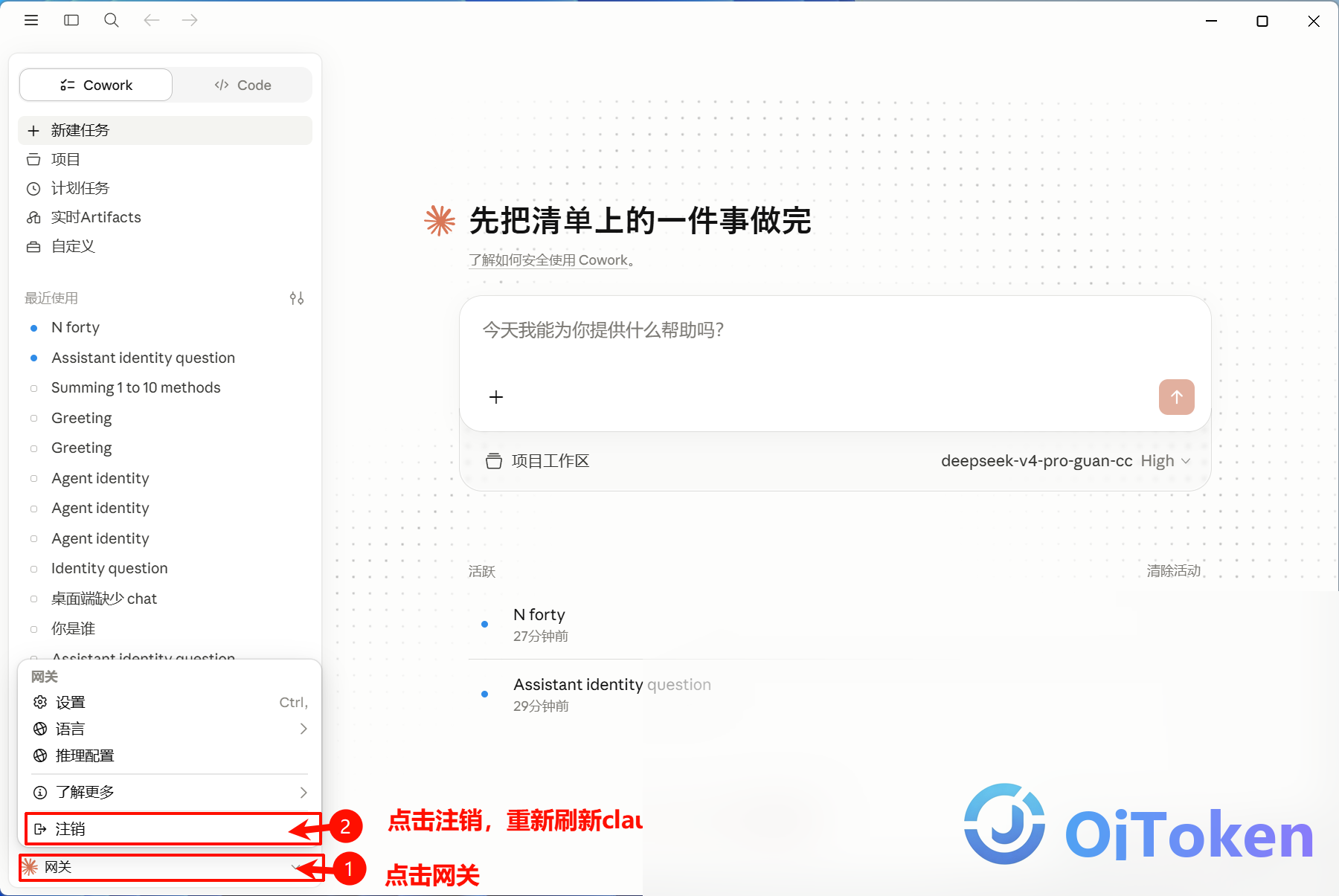Click the 今天我能为你提供什么帮助吗 input field
Viewport: 1339px width, 896px height.
[x=835, y=330]
